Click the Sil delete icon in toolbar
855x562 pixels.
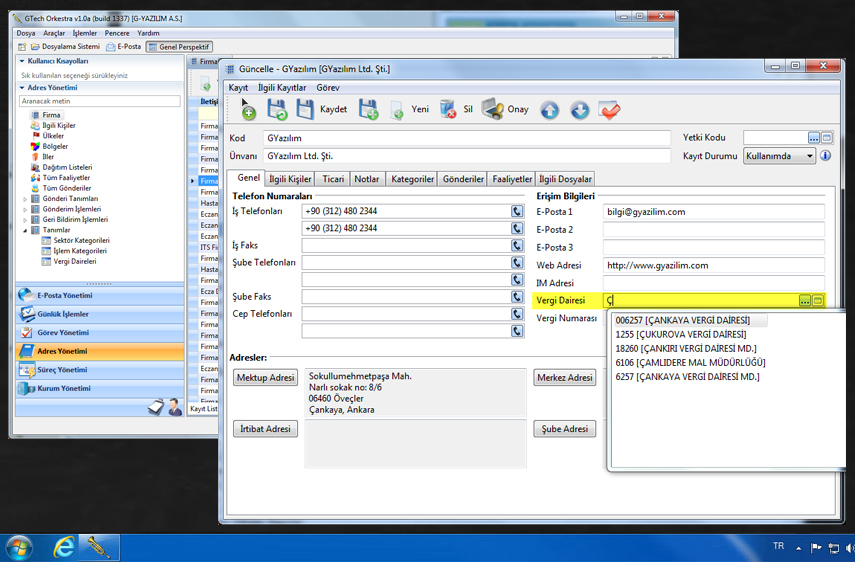[x=448, y=109]
